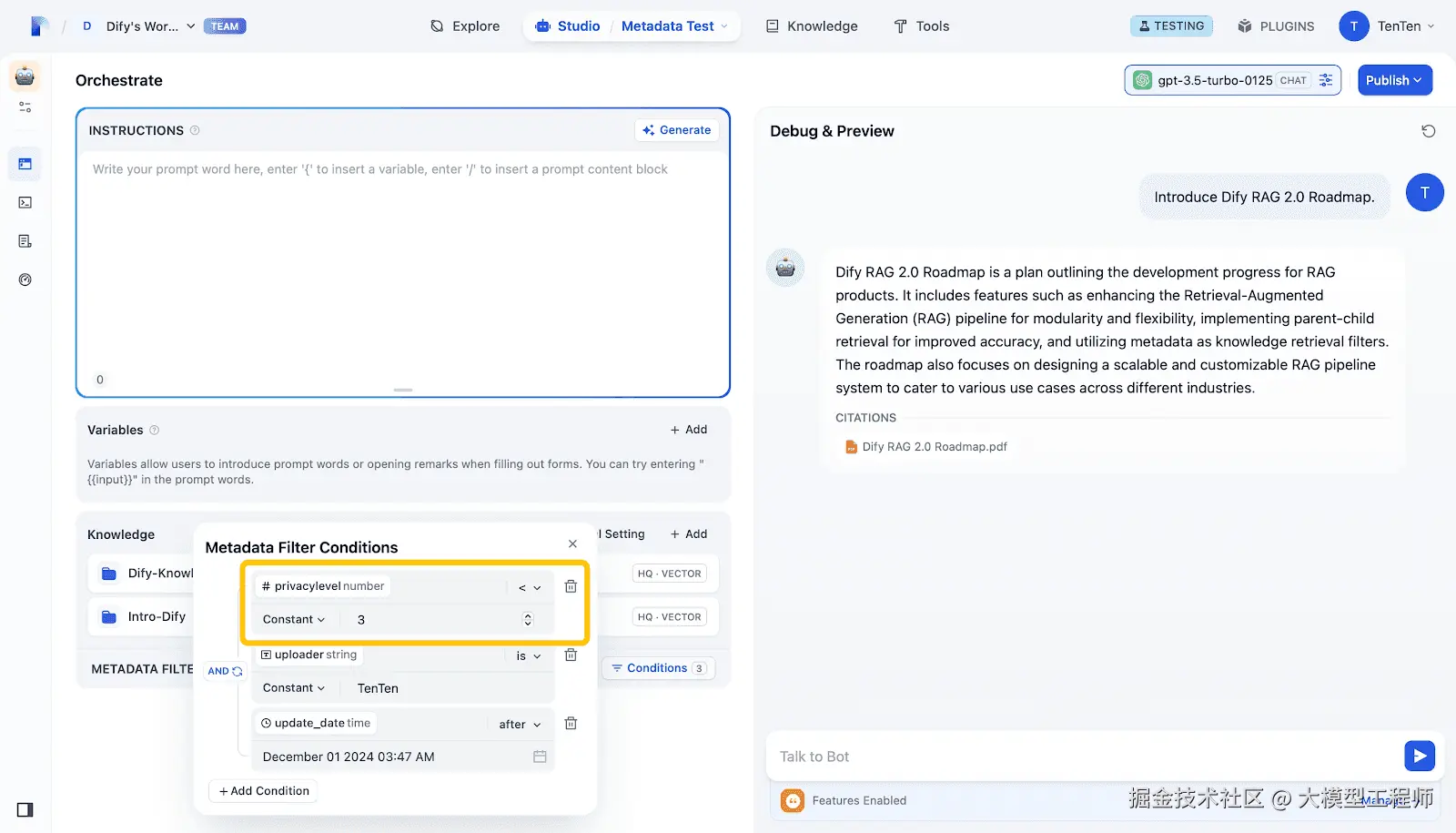Open the Constant dropdown for privacylevel
Screen dimensions: 1456x833
[294, 620]
